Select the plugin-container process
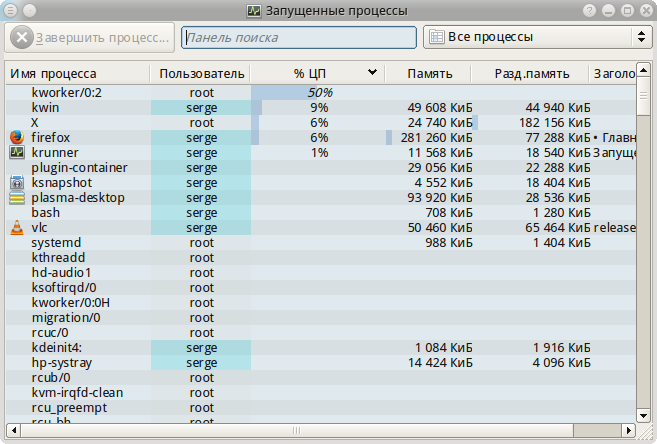Viewport: 657px width, 444px height. click(79, 168)
